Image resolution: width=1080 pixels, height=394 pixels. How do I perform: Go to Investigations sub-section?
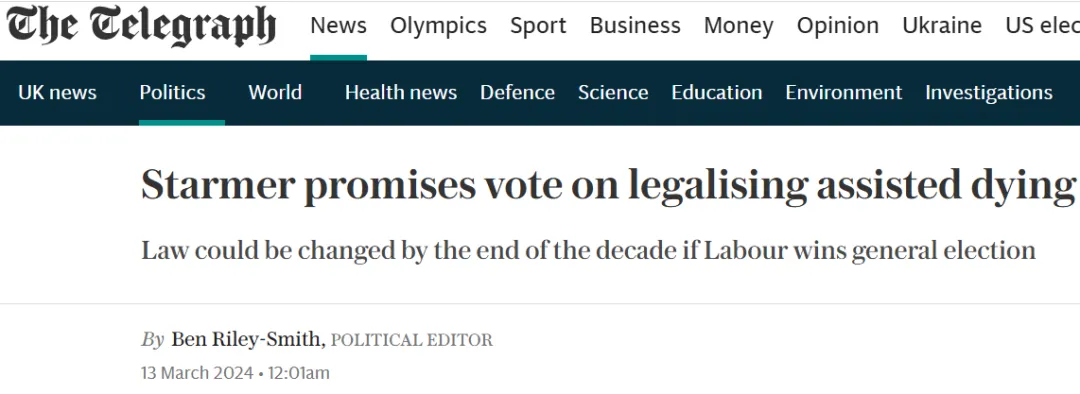(988, 92)
